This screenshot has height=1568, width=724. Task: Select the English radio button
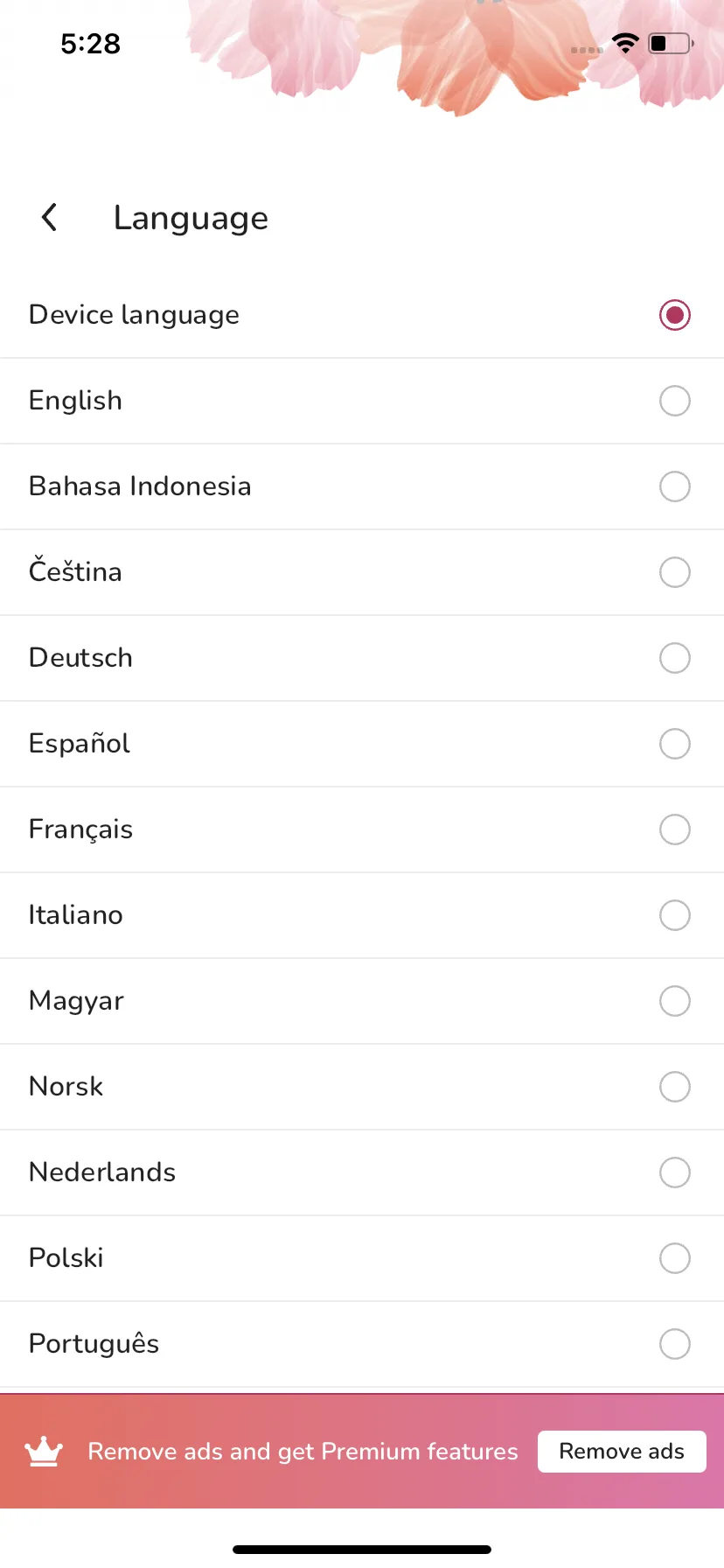pyautogui.click(x=675, y=401)
